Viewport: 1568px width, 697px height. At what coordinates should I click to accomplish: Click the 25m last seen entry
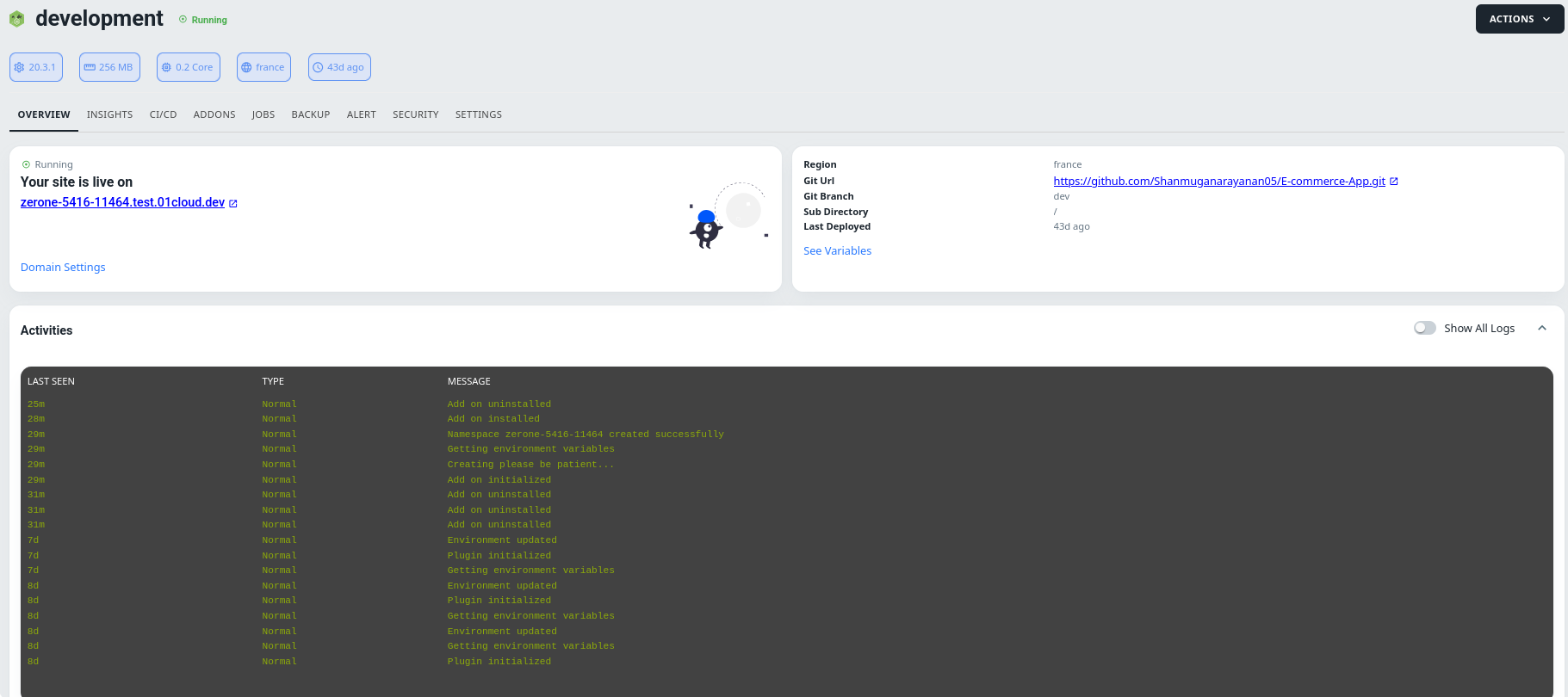click(x=36, y=404)
